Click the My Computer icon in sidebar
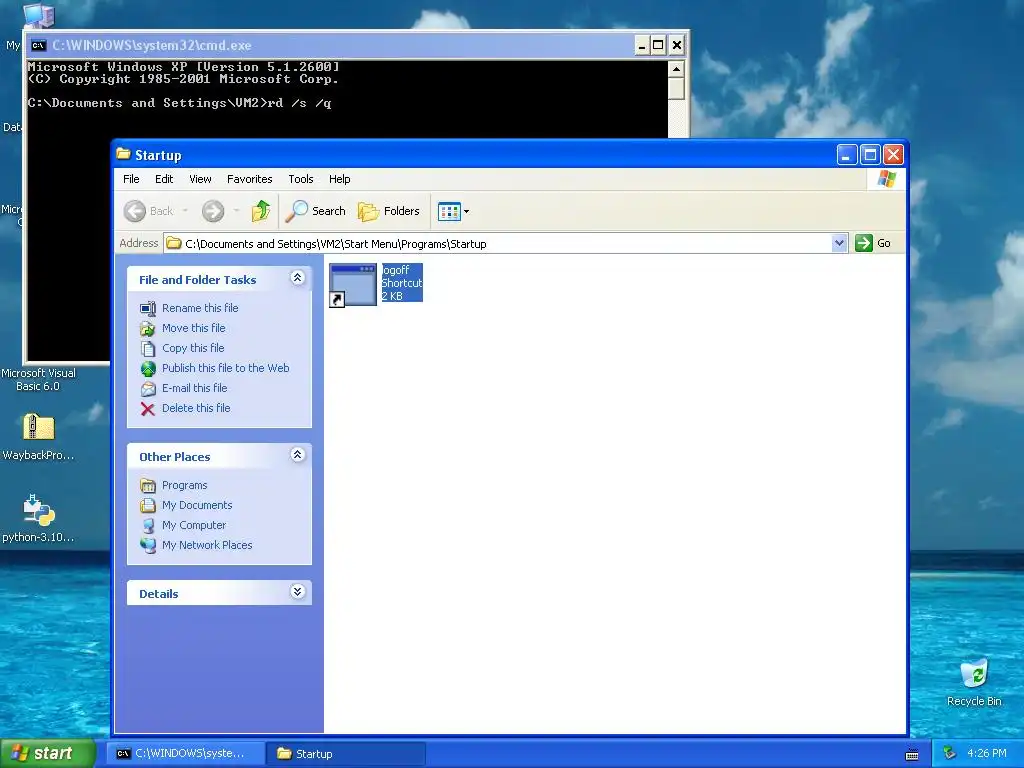The image size is (1024, 768). point(148,526)
